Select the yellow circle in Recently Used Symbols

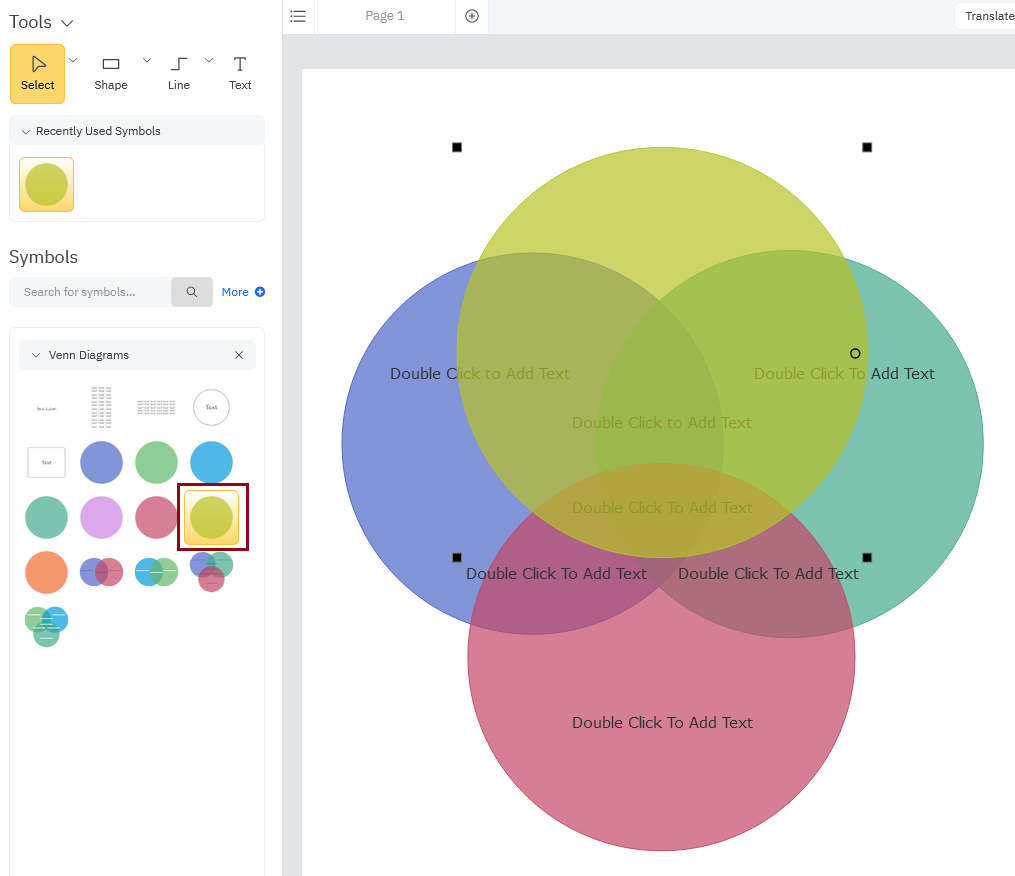click(46, 184)
